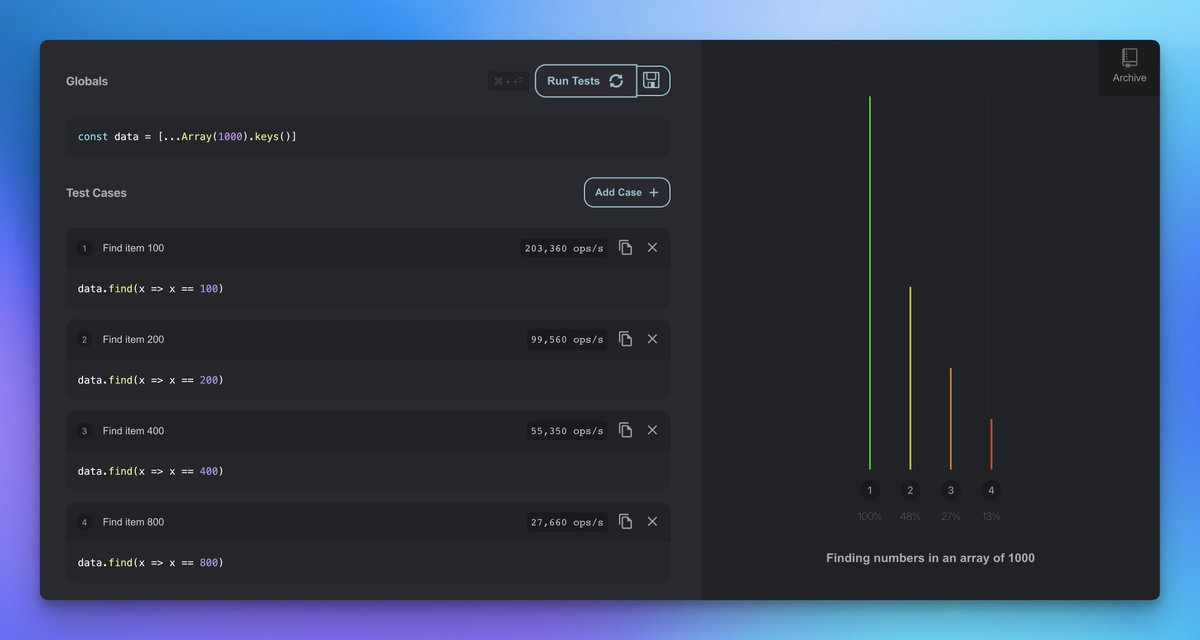Click the '99,560 ops/s' result

point(567,340)
